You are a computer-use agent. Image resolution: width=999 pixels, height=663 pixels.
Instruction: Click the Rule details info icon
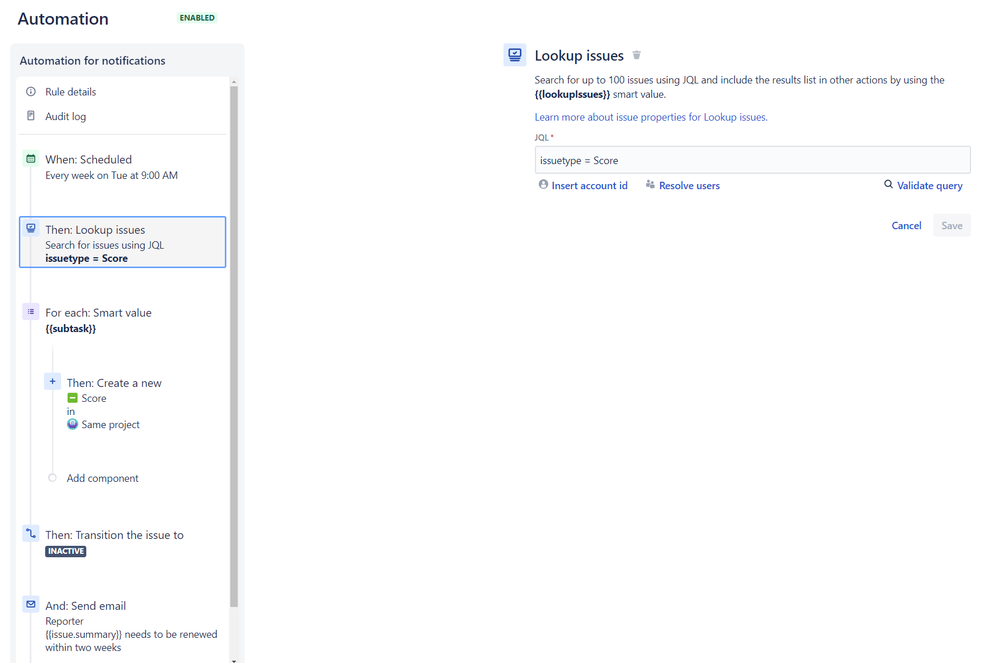coord(31,92)
